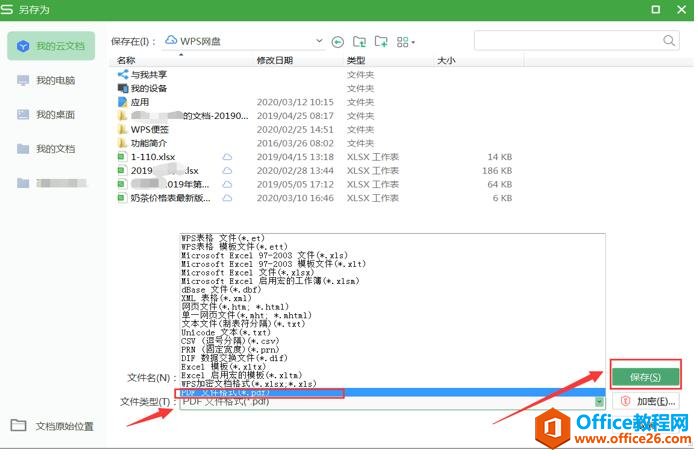Select the file 1-110.xlsx
The width and height of the screenshot is (698, 456).
tap(153, 157)
